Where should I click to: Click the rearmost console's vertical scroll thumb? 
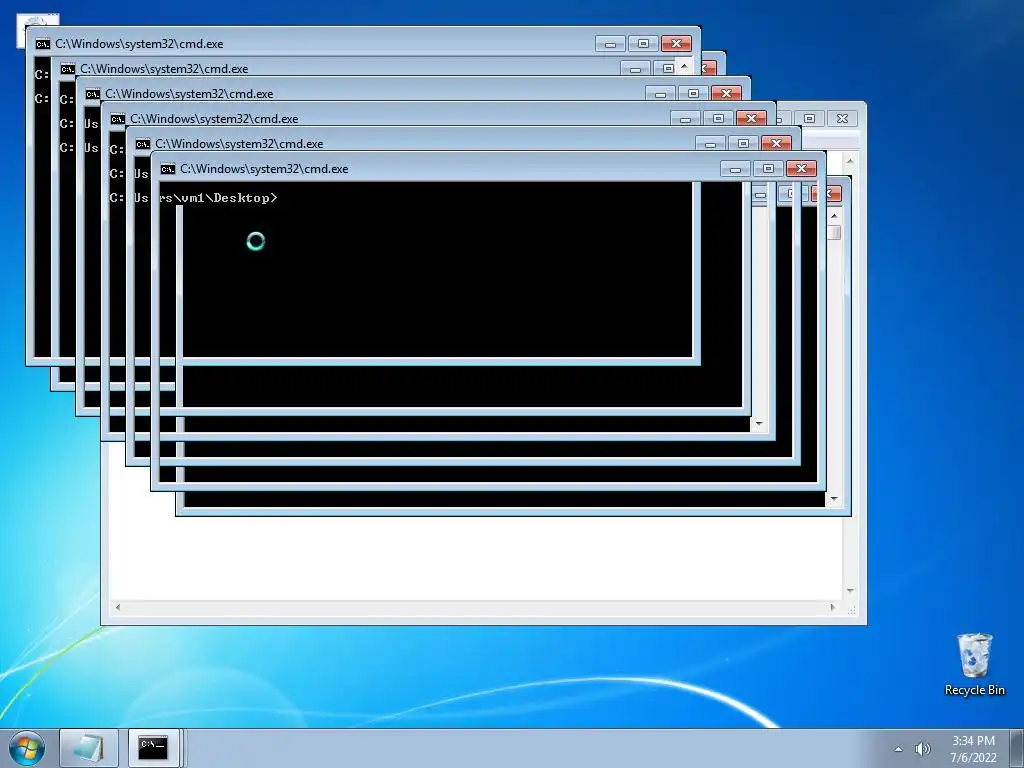pos(834,232)
